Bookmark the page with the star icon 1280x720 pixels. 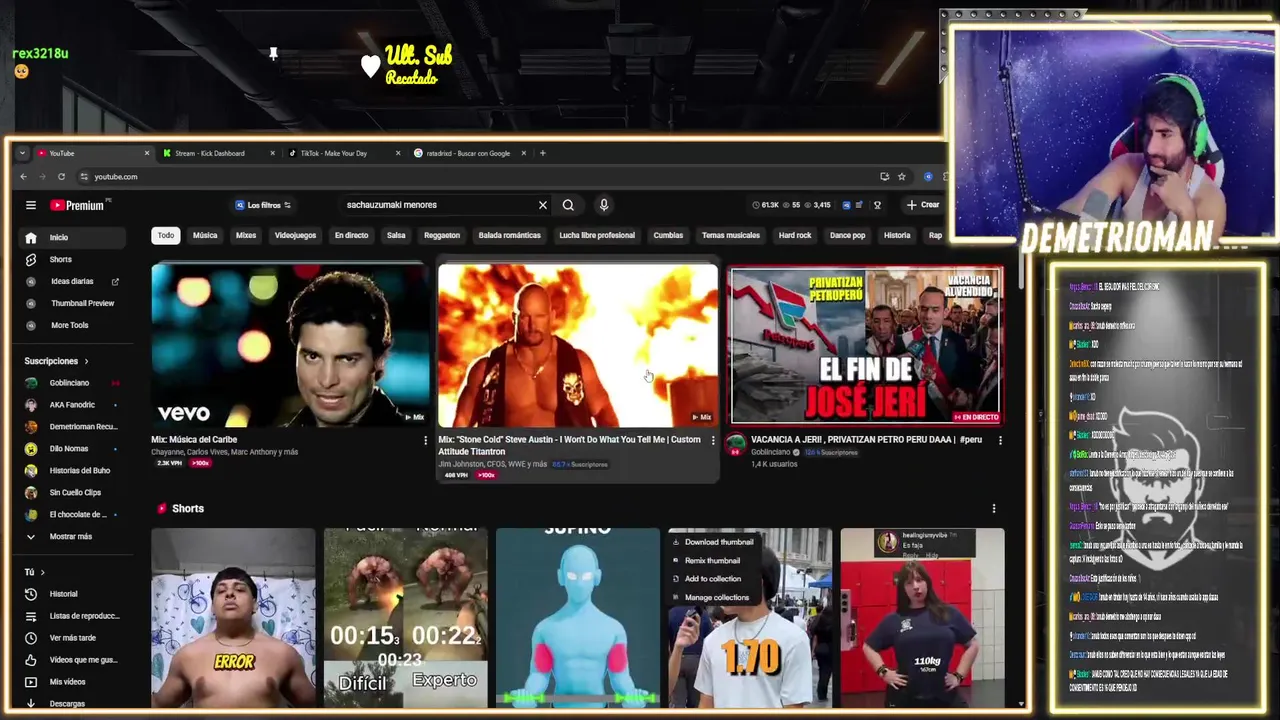(902, 177)
